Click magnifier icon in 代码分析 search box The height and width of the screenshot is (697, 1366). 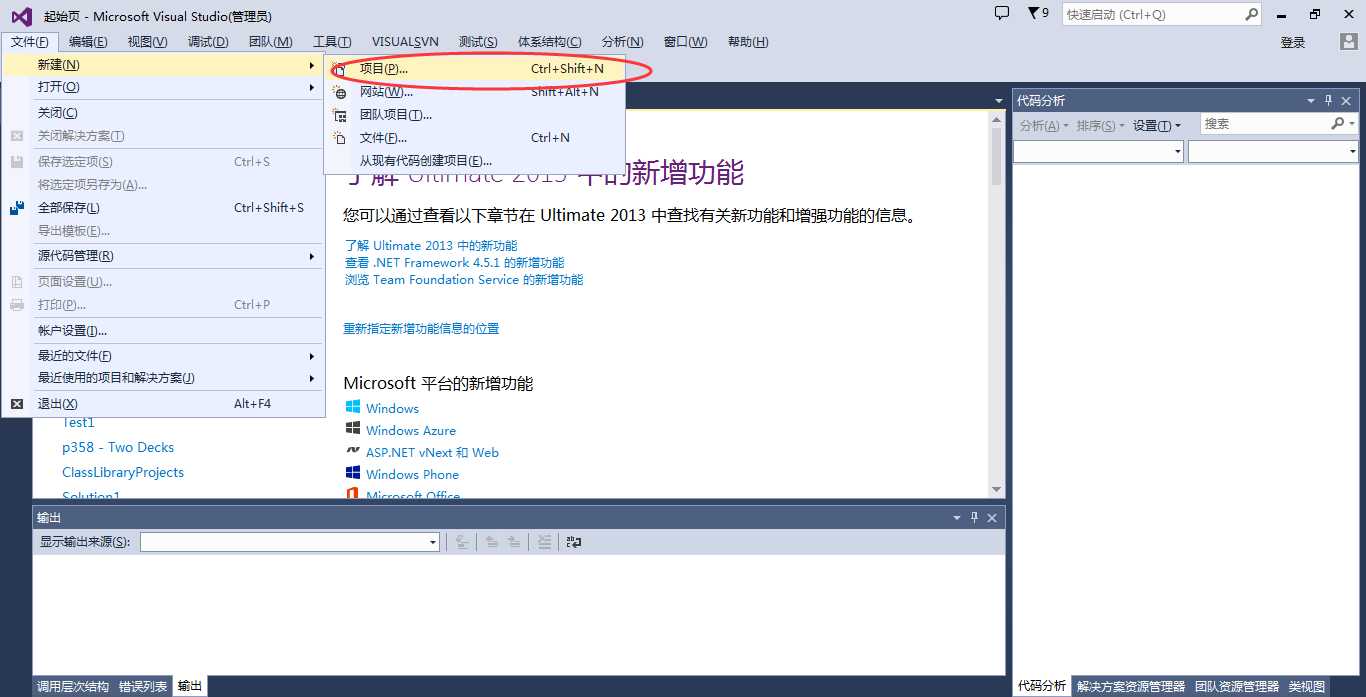click(x=1338, y=124)
